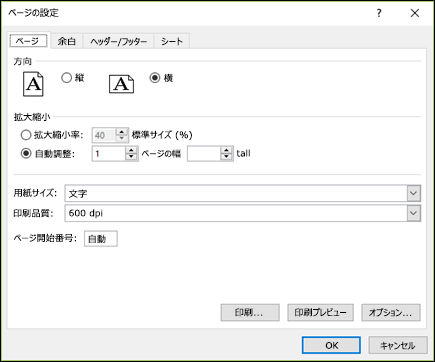
Task: Click the 印刷... button
Action: click(x=250, y=313)
